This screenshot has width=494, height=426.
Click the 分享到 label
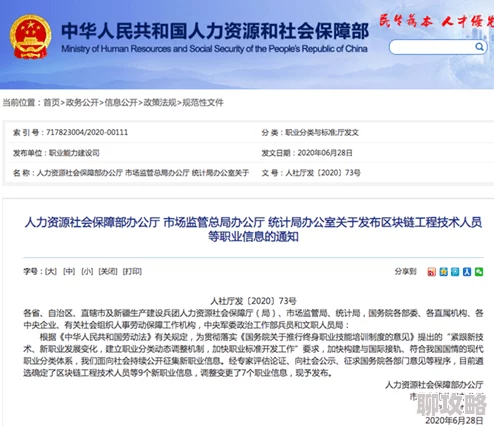(x=405, y=271)
